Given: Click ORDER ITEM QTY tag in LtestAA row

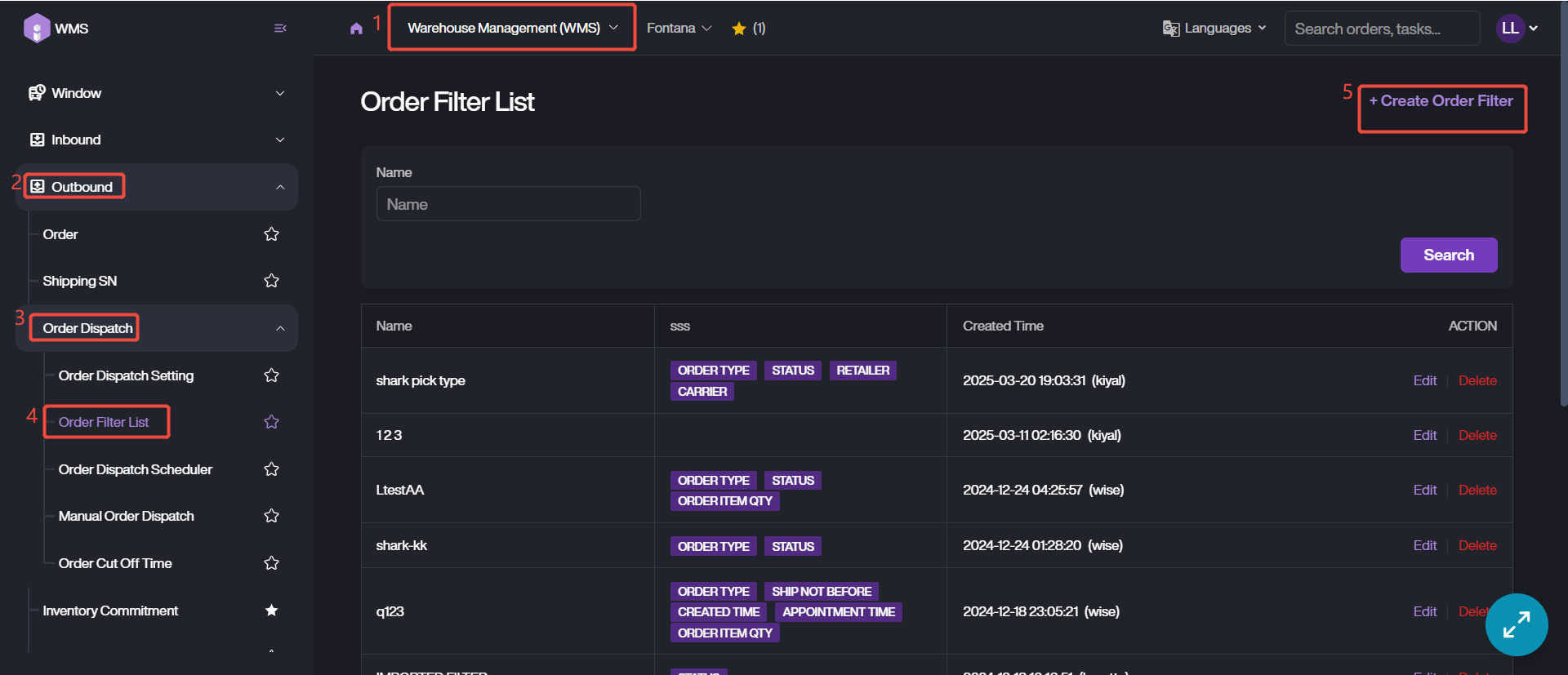Looking at the screenshot, I should pyautogui.click(x=724, y=501).
